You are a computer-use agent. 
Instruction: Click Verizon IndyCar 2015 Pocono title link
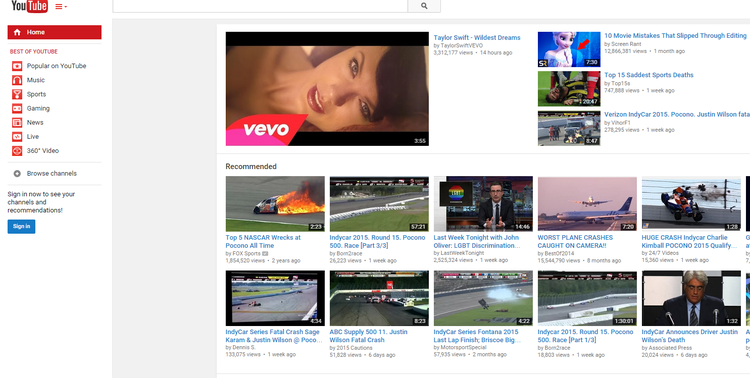pos(677,114)
